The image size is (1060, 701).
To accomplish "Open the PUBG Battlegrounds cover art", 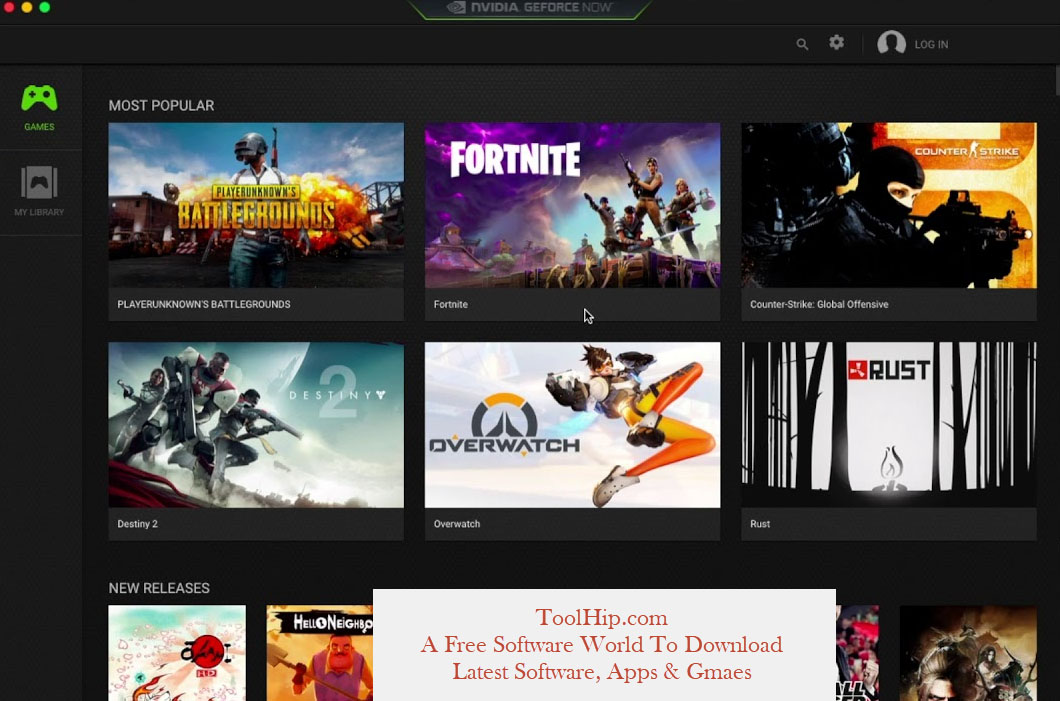I will [256, 205].
